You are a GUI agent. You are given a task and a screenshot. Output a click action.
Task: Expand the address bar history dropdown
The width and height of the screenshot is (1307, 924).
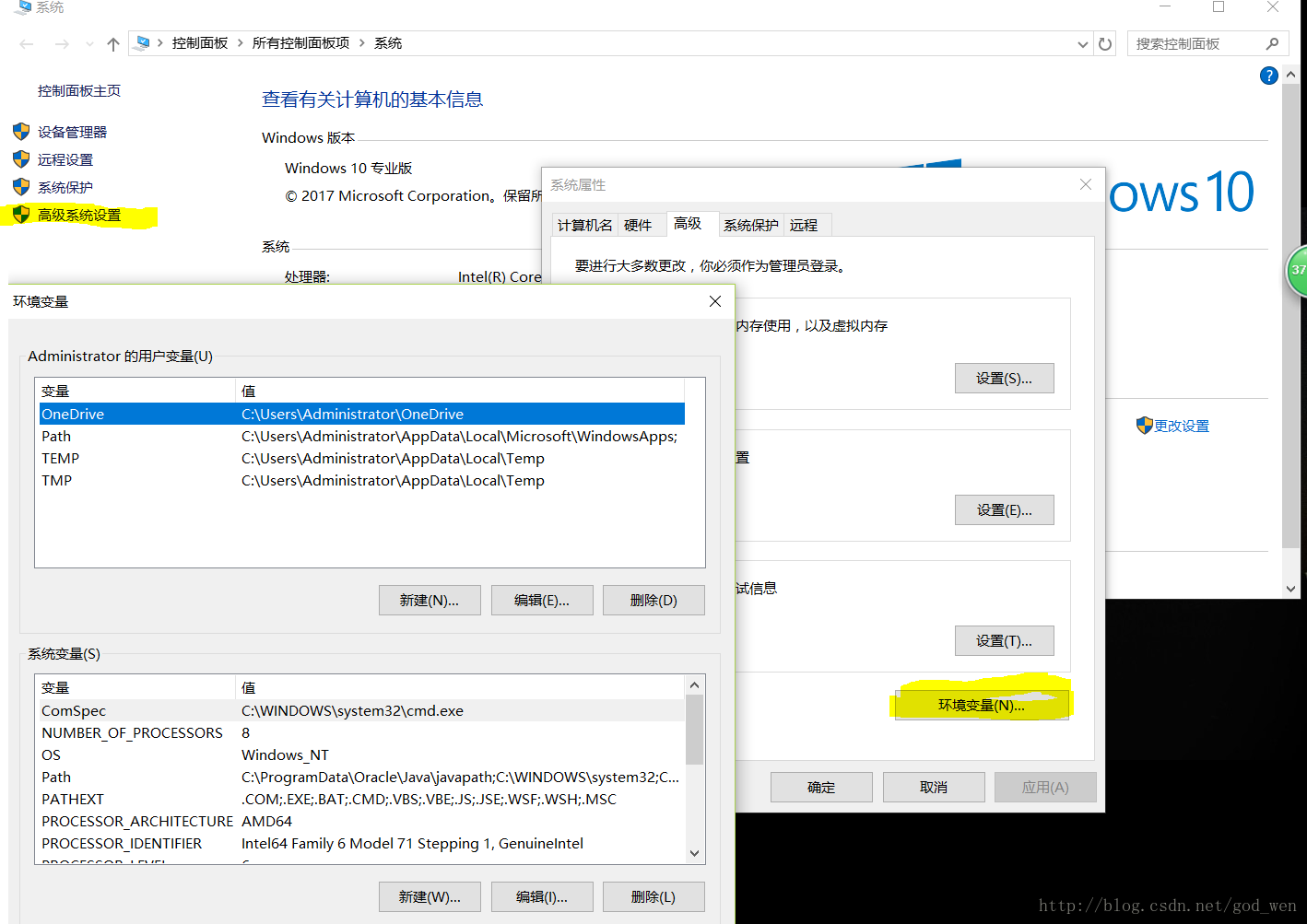tap(1083, 44)
